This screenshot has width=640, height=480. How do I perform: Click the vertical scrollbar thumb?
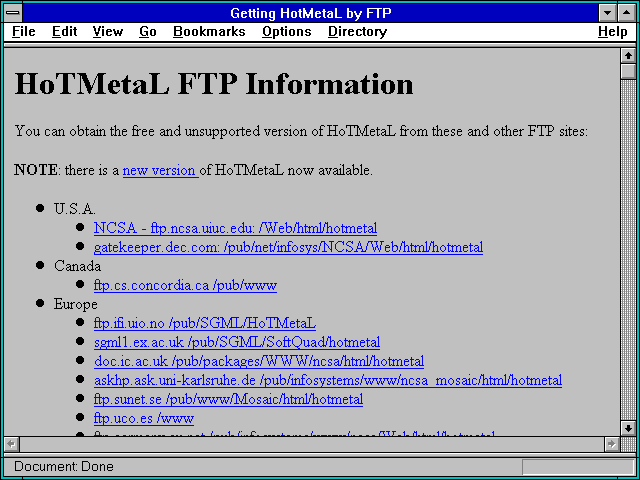pos(628,71)
